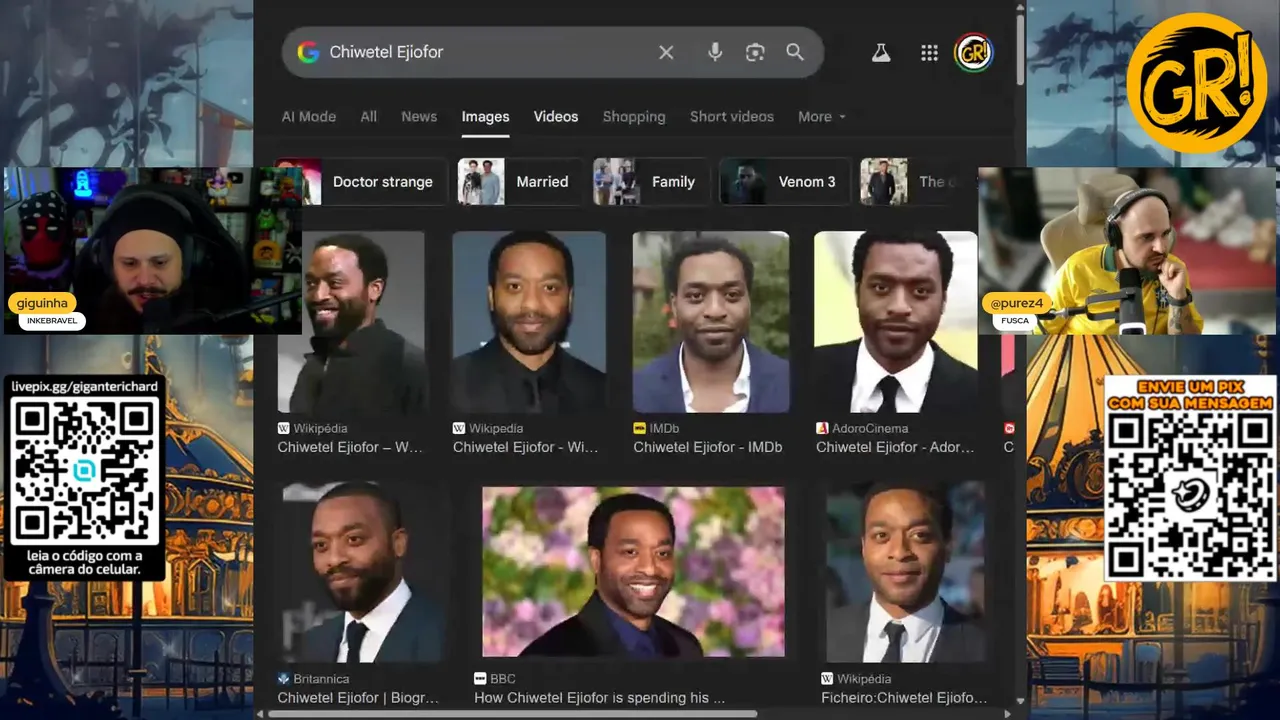The image size is (1280, 720).
Task: Select the Images tab
Action: point(485,116)
